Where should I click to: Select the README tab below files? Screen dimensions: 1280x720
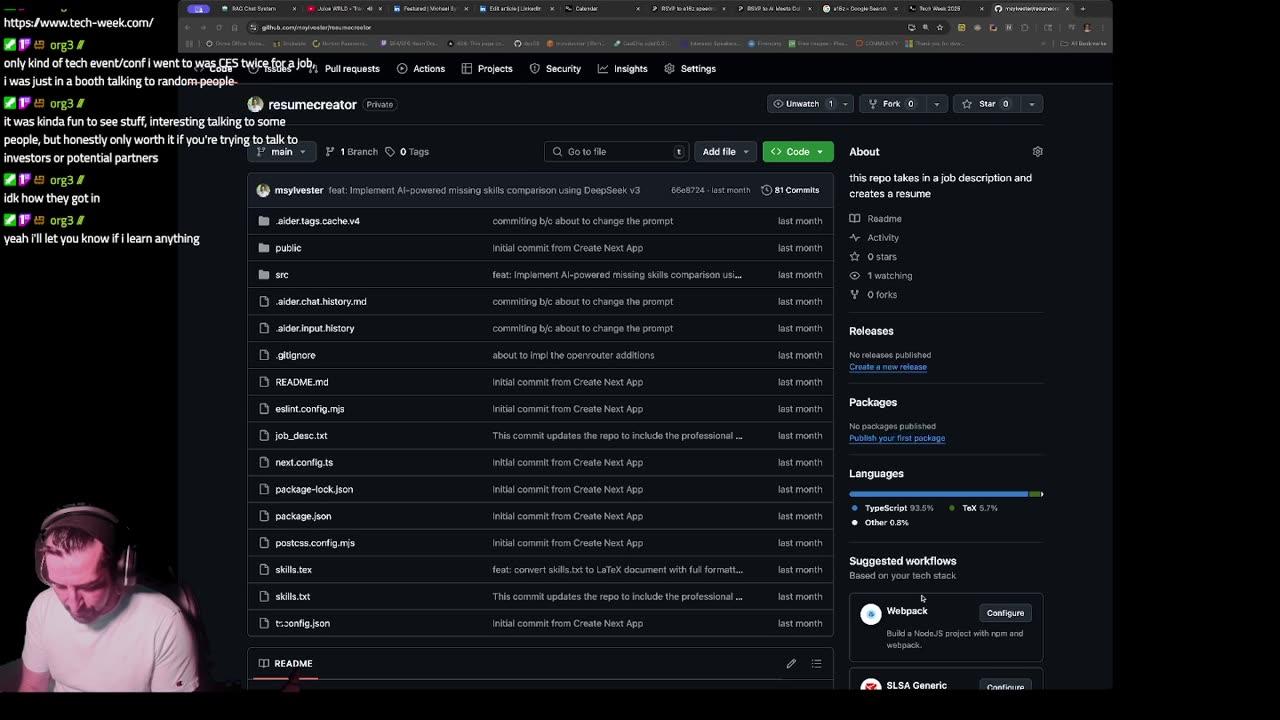(x=286, y=664)
